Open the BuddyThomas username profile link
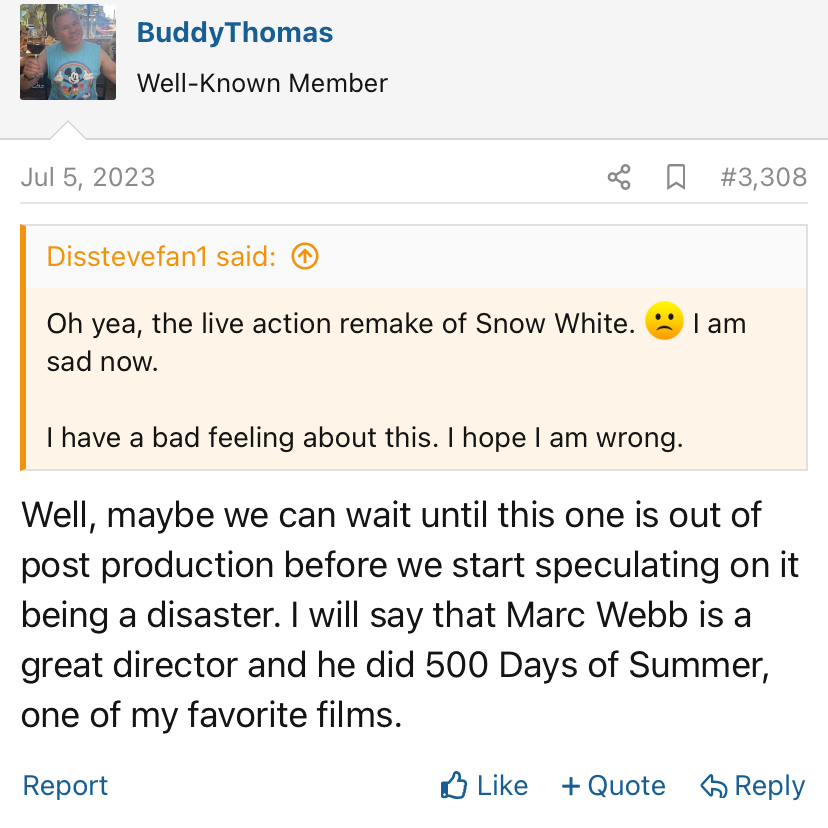This screenshot has height=828, width=828. click(x=235, y=32)
